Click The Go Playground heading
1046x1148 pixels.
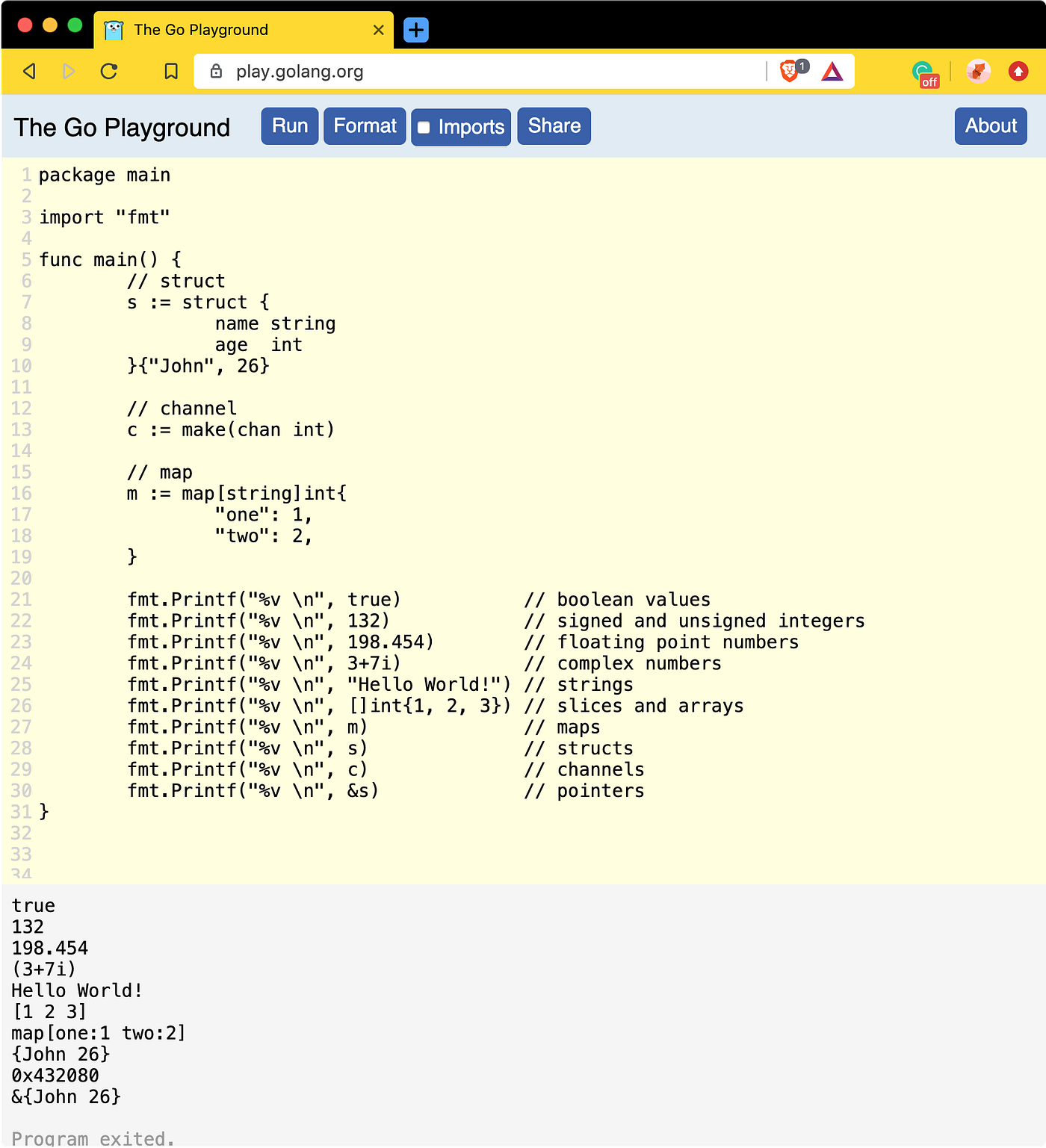click(122, 128)
